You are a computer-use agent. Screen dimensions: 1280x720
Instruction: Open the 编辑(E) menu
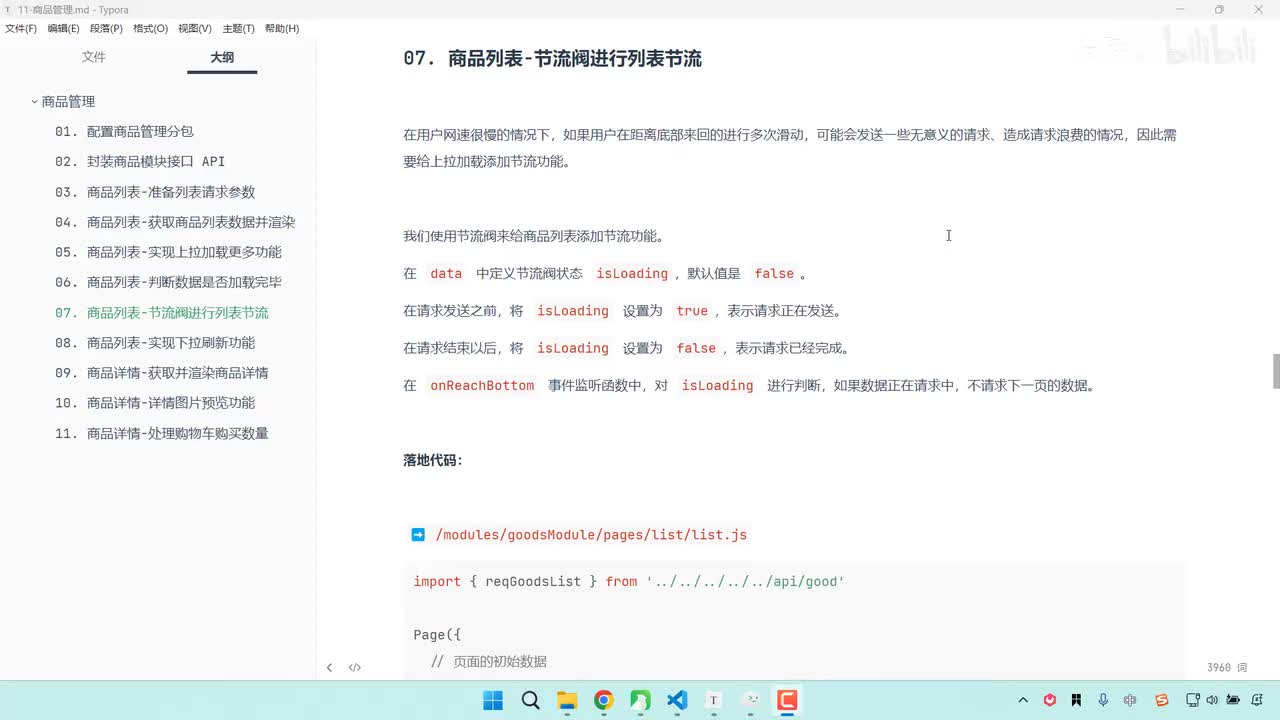coord(63,28)
